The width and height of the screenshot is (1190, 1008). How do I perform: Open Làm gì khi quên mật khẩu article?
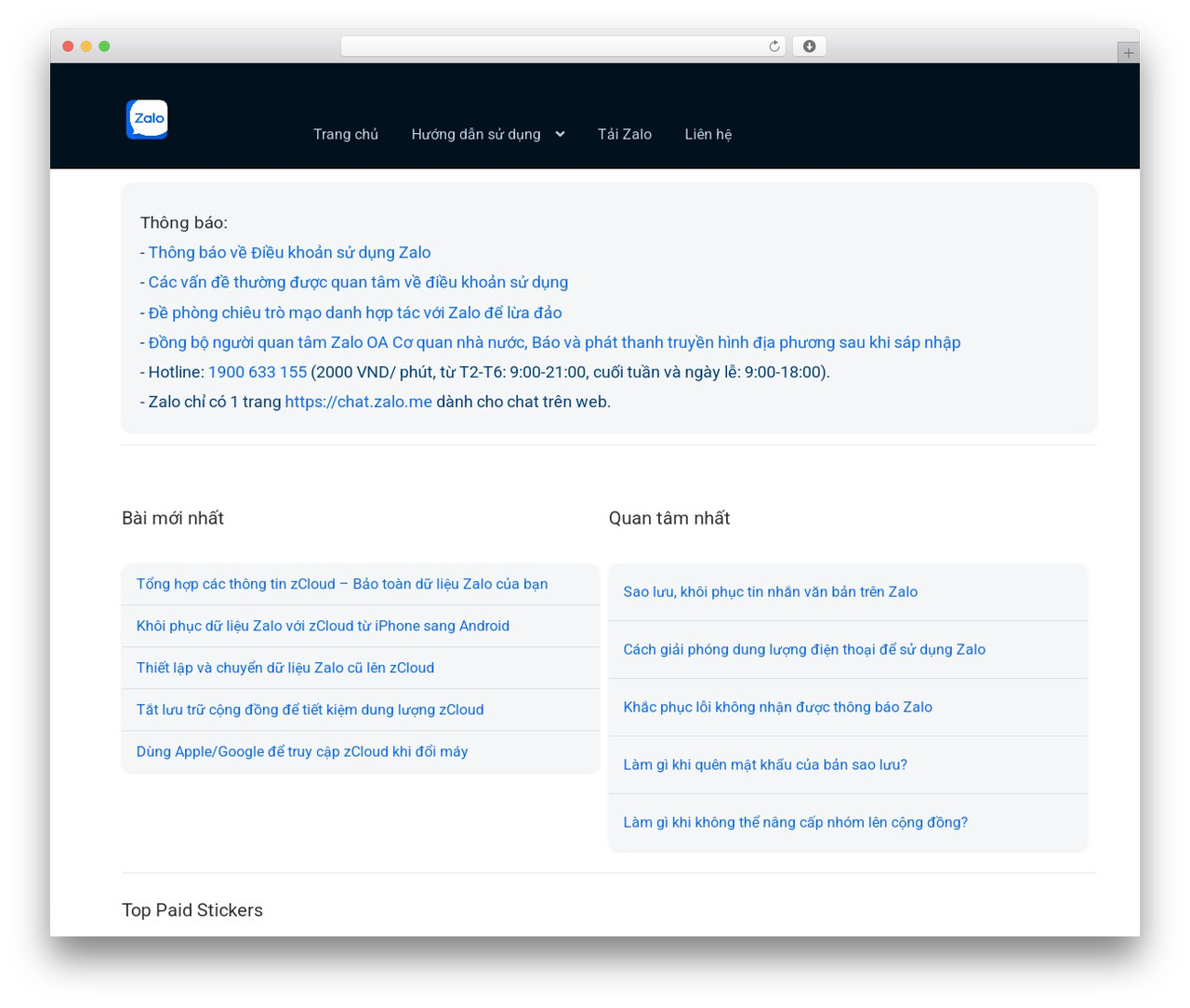[x=765, y=764]
